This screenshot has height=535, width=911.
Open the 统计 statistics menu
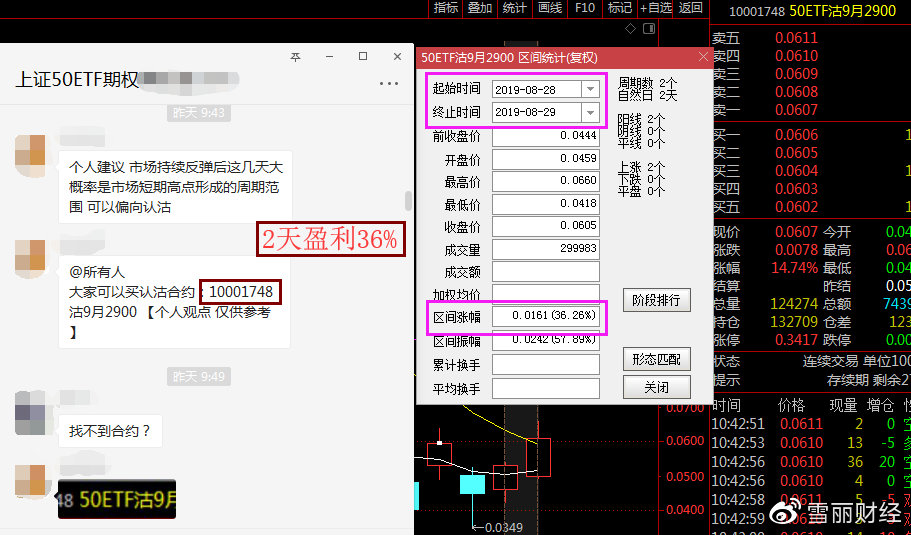tap(514, 8)
